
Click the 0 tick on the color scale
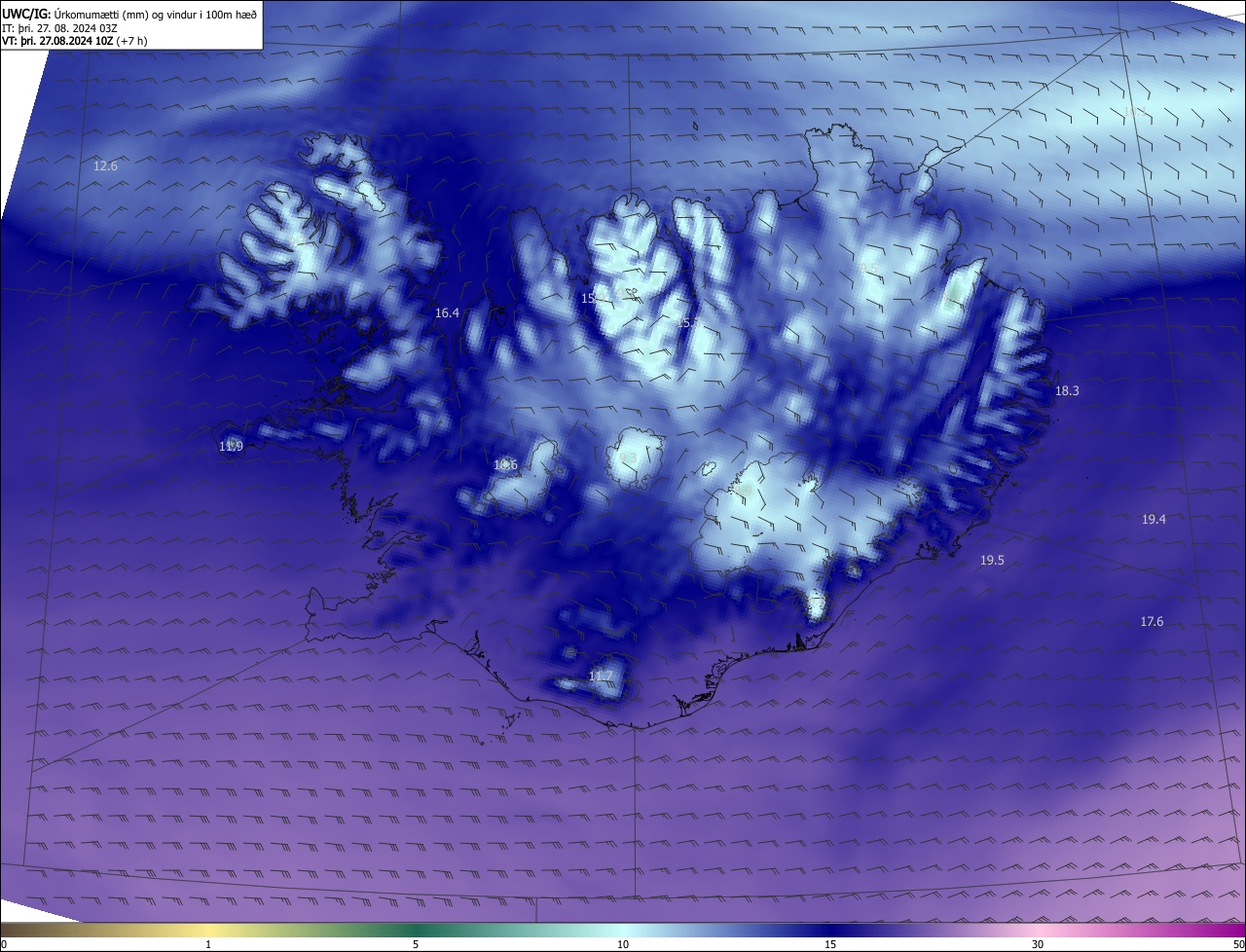coord(4,945)
